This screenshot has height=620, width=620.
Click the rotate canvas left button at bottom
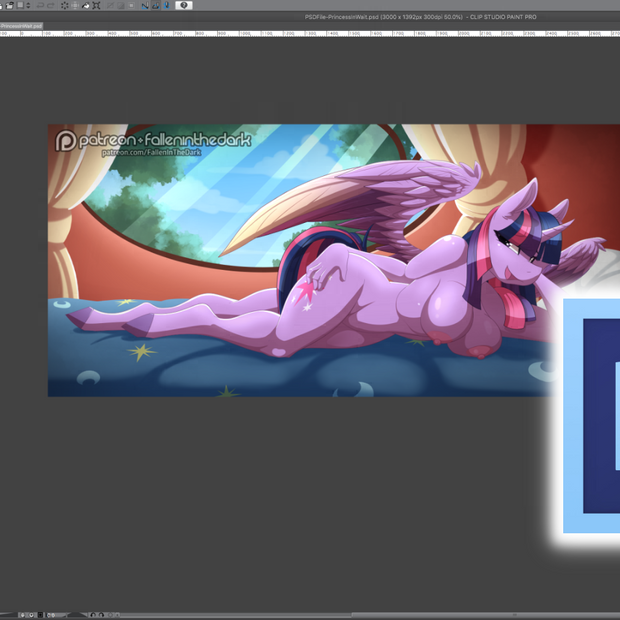pos(92,615)
